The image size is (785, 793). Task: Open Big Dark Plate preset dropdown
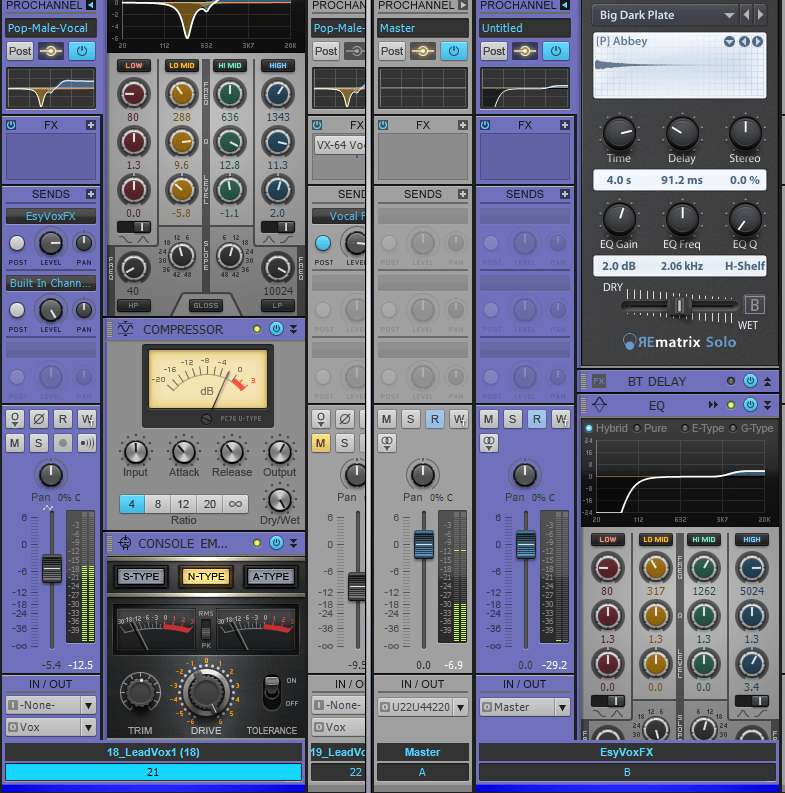[x=729, y=15]
